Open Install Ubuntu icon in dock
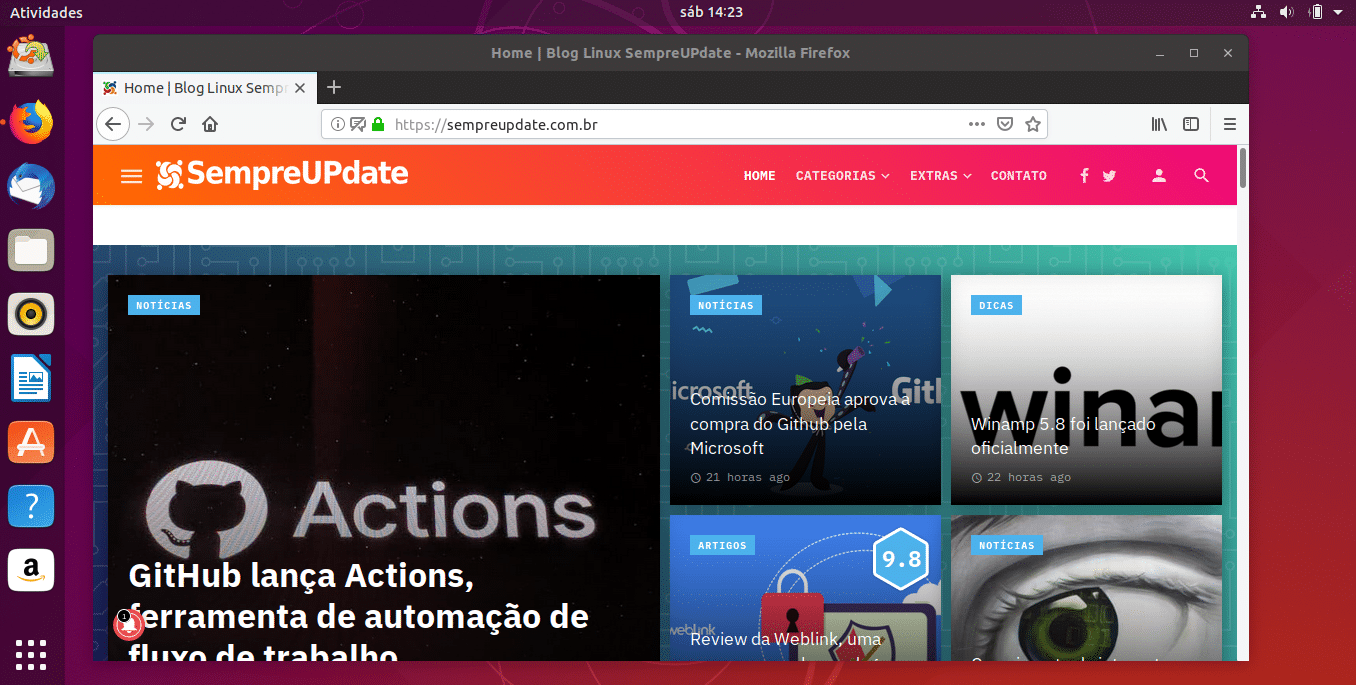 [x=31, y=56]
